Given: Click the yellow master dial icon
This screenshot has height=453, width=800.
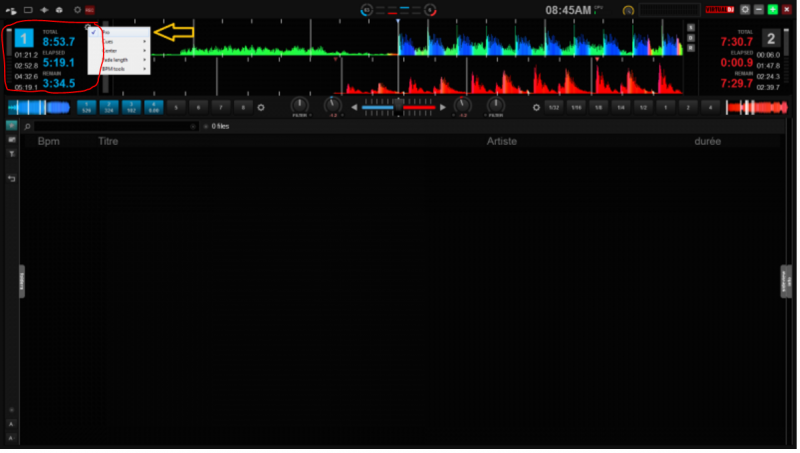Looking at the screenshot, I should click(x=628, y=10).
